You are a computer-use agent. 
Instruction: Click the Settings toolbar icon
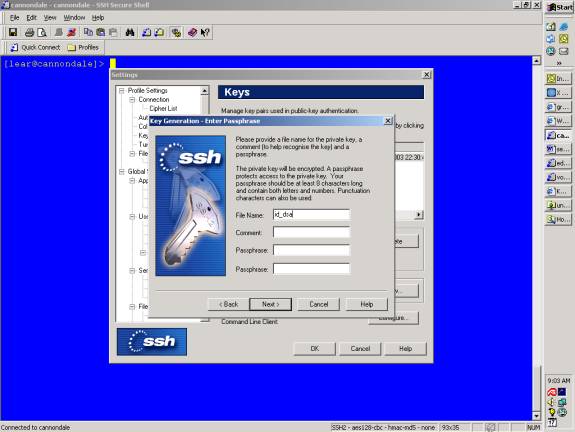pos(176,32)
